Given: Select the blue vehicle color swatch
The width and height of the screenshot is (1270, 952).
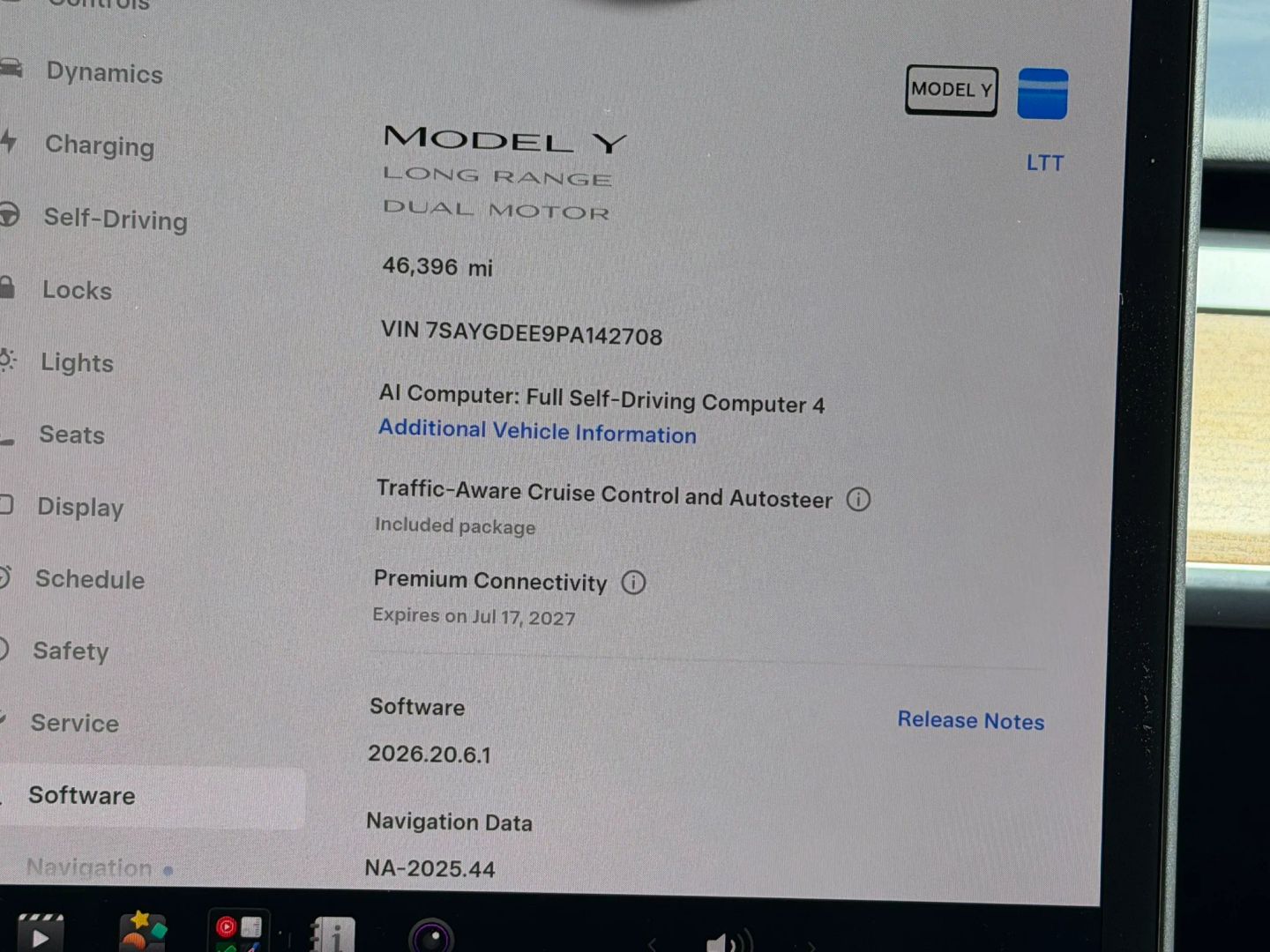Looking at the screenshot, I should (x=1042, y=93).
